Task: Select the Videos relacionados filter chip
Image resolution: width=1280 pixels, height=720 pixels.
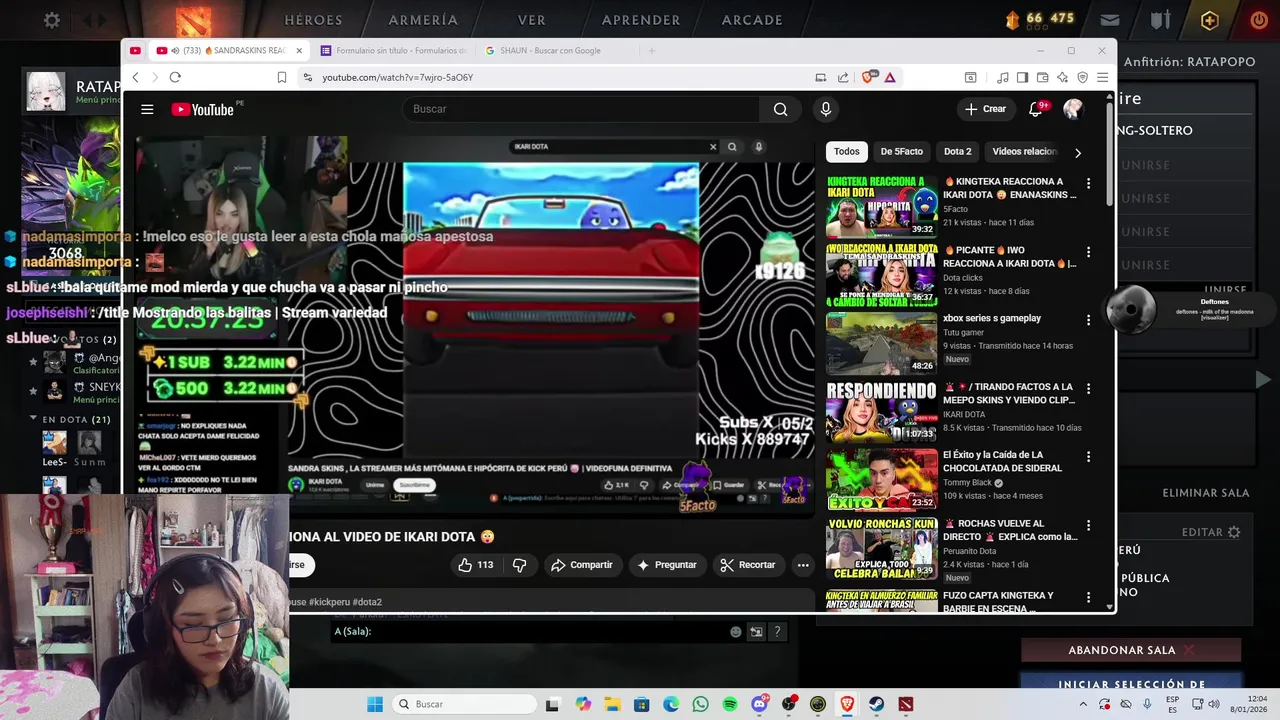Action: pos(1024,152)
